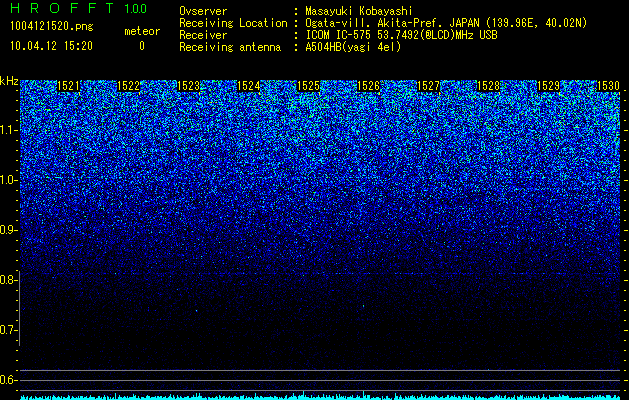Viewport: 629px width, 400px height.
Task: Click the meteor label
Action: pyautogui.click(x=142, y=31)
